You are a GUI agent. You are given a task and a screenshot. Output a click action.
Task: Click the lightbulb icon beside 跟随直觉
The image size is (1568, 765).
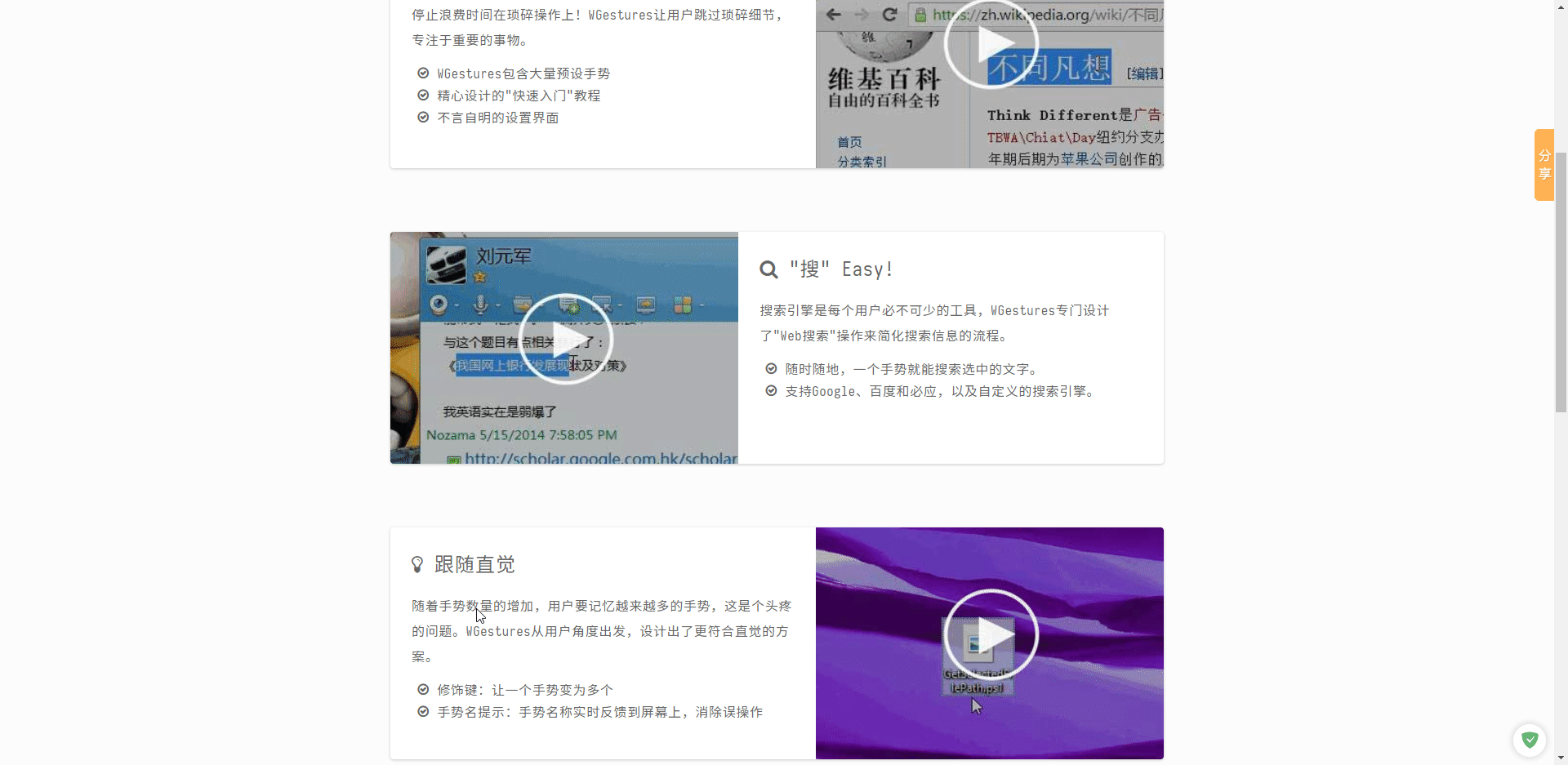(x=417, y=564)
